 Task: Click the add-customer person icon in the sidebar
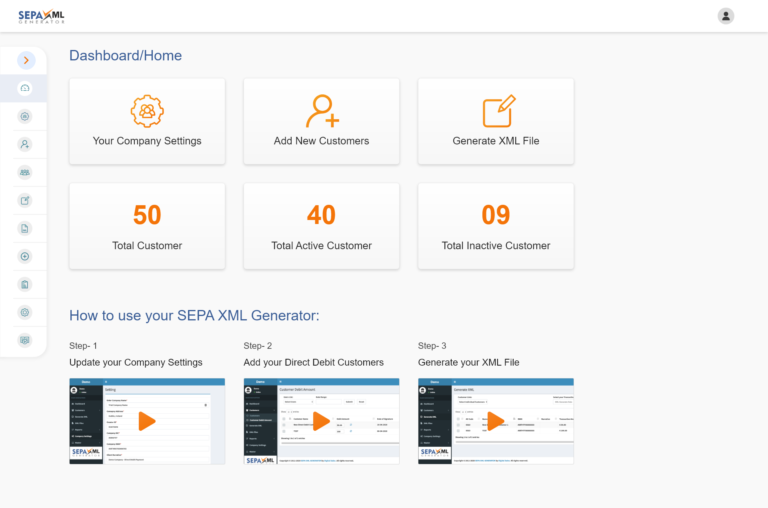(x=24, y=145)
